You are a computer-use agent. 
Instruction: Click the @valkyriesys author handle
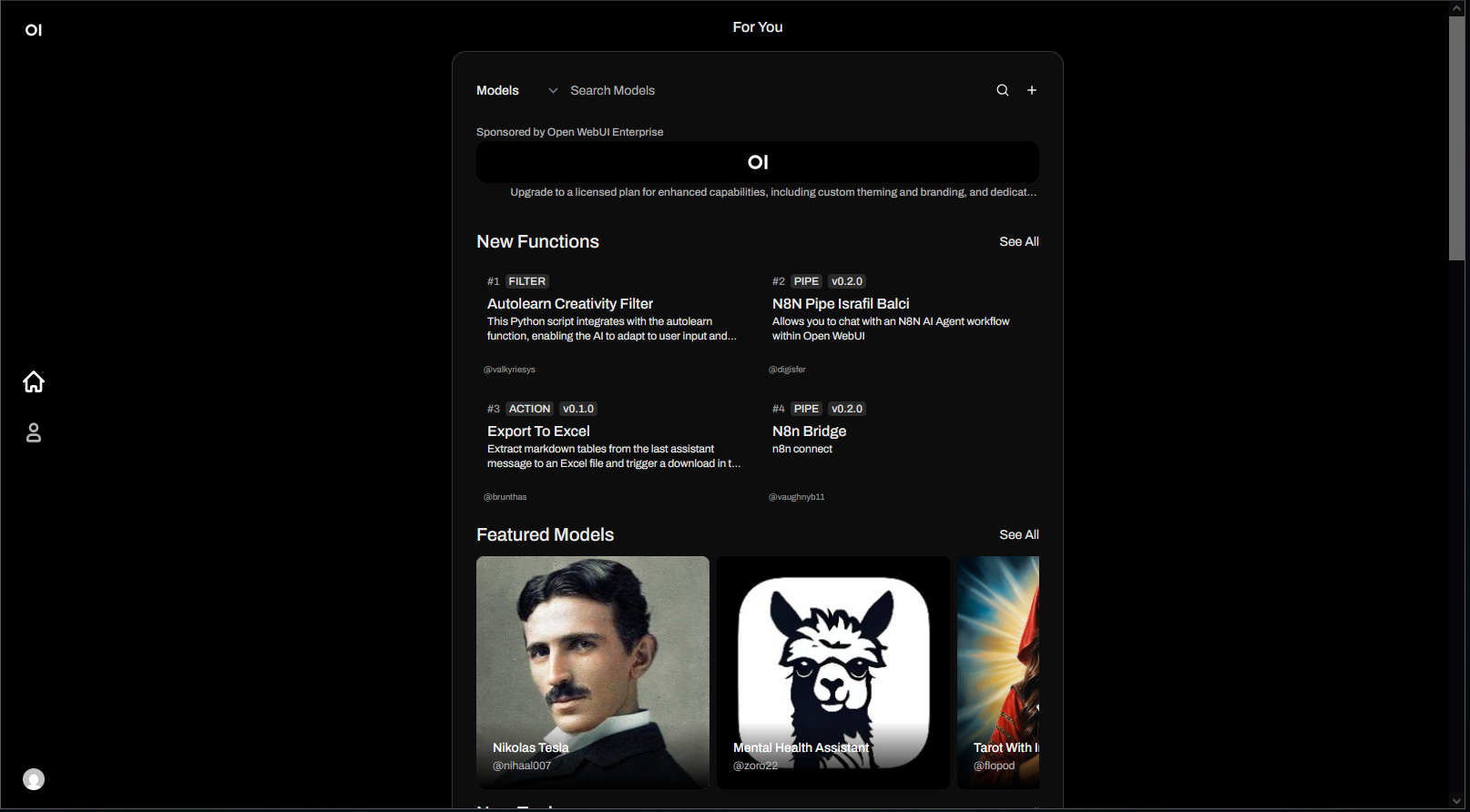coord(509,370)
